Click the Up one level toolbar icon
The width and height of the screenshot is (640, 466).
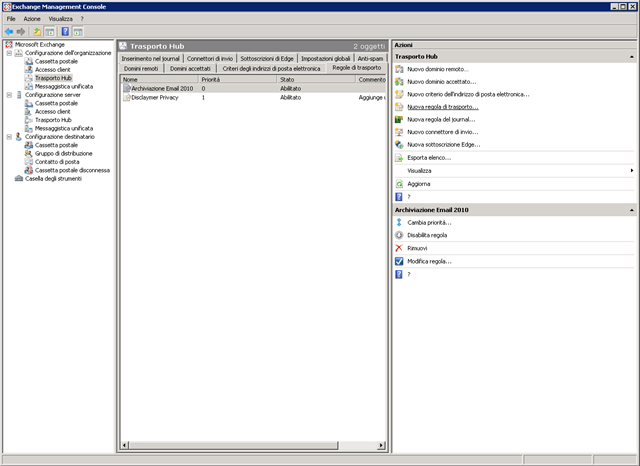coord(37,31)
